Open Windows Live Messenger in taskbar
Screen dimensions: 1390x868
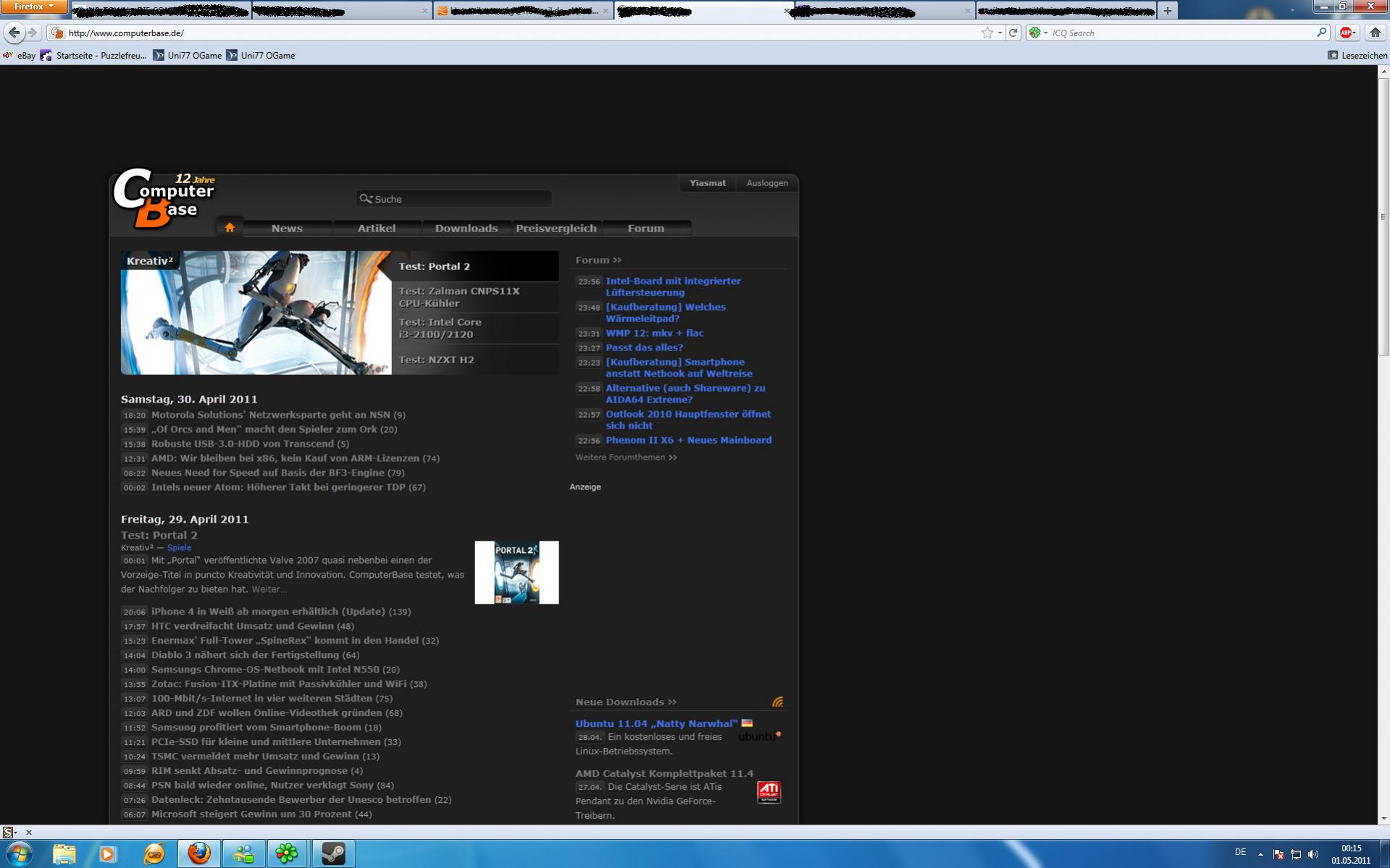tap(243, 854)
